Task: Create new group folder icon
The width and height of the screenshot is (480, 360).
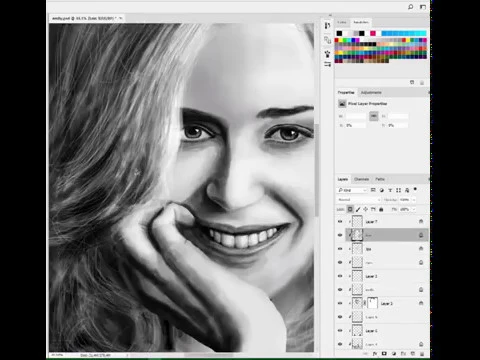Action: tap(403, 354)
